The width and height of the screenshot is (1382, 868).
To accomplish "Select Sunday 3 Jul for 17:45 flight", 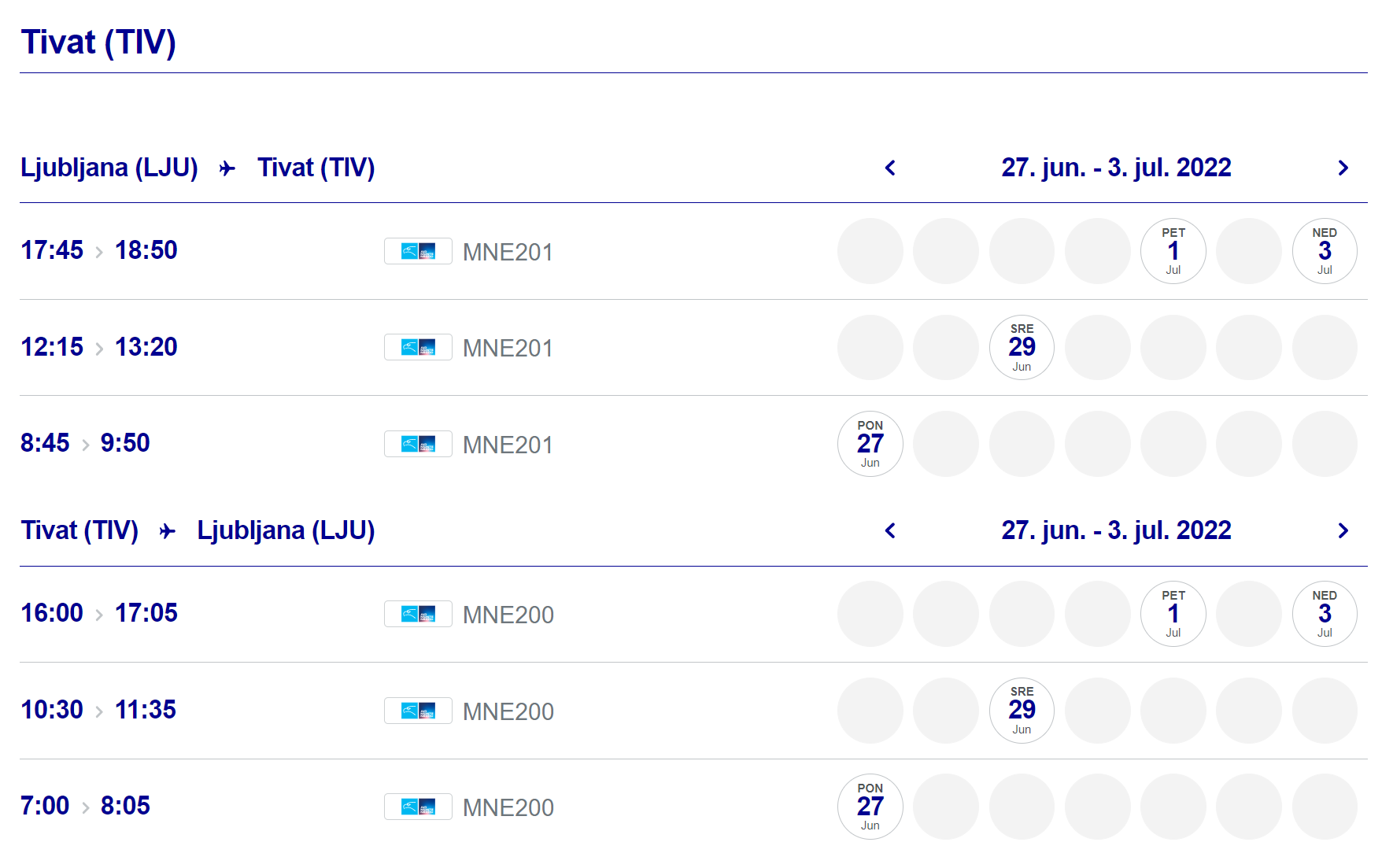I will (x=1325, y=251).
